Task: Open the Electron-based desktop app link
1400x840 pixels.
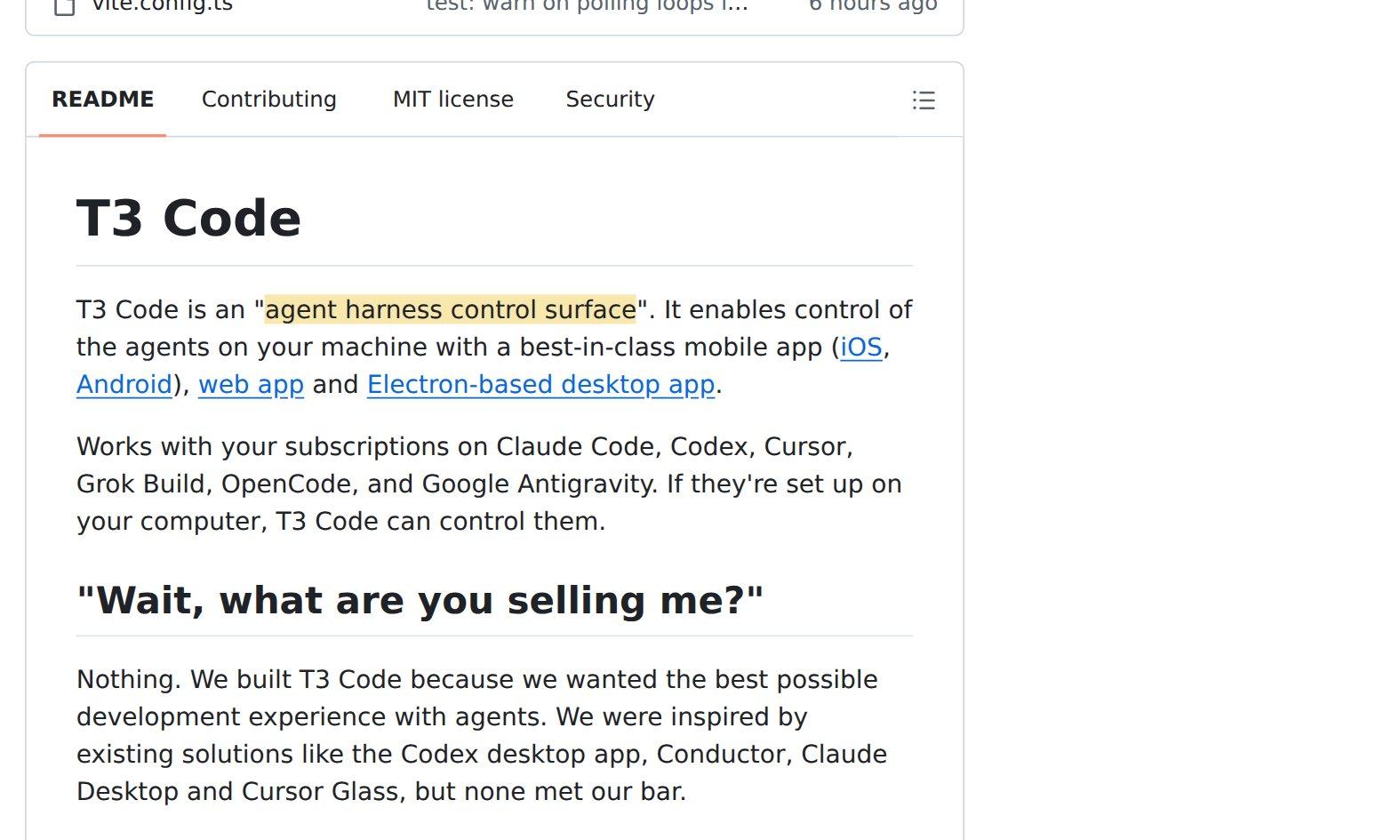Action: coord(541,385)
